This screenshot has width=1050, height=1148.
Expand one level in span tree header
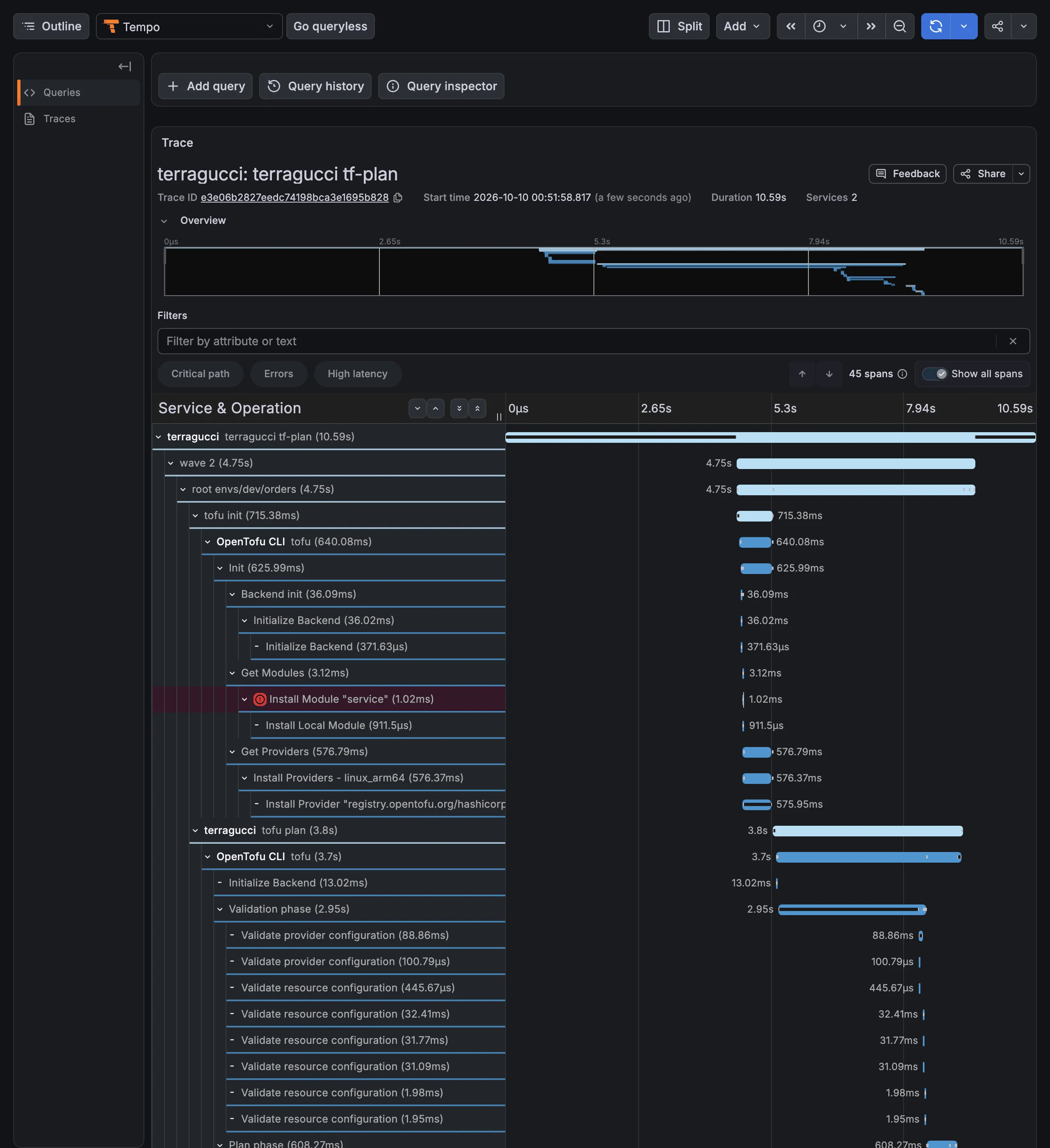click(418, 408)
